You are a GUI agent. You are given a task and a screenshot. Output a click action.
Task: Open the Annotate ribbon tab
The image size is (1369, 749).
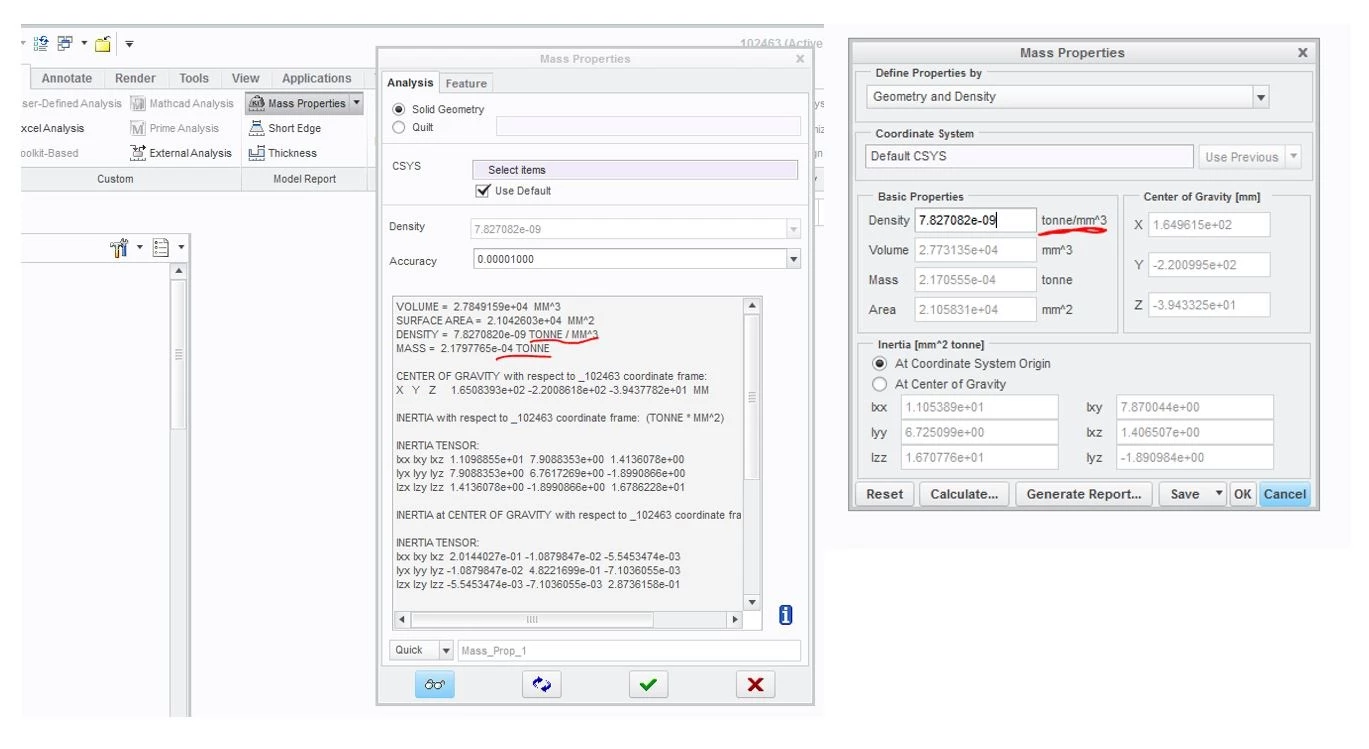(67, 78)
